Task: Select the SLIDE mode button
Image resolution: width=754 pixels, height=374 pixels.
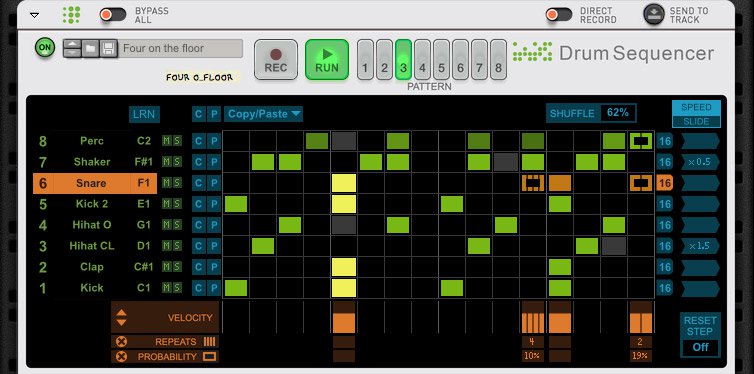Action: (696, 122)
